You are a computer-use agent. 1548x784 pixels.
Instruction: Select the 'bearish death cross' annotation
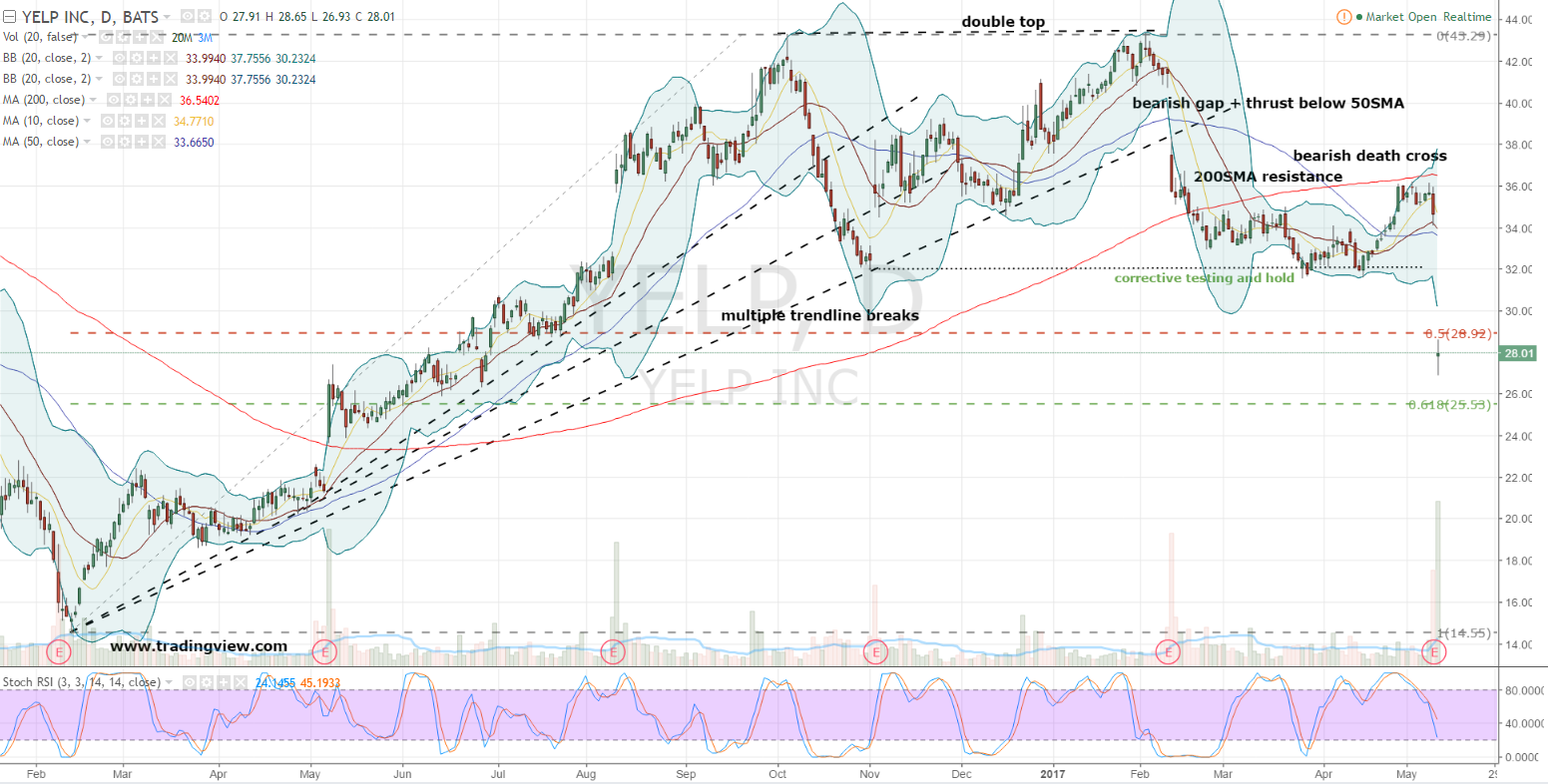pyautogui.click(x=1369, y=156)
